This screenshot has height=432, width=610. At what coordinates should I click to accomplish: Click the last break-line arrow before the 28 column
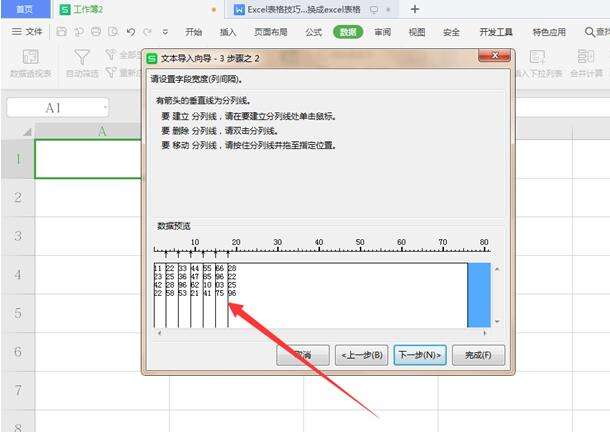coord(228,255)
